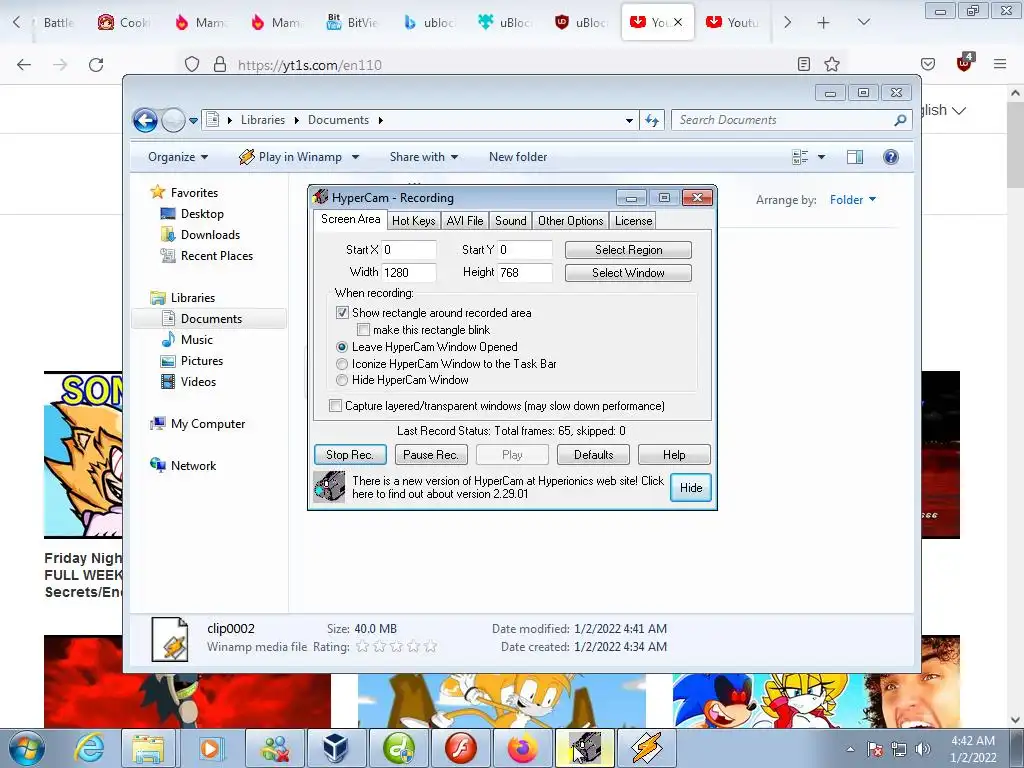Click the Select Region button
The height and width of the screenshot is (768, 1024).
click(628, 250)
